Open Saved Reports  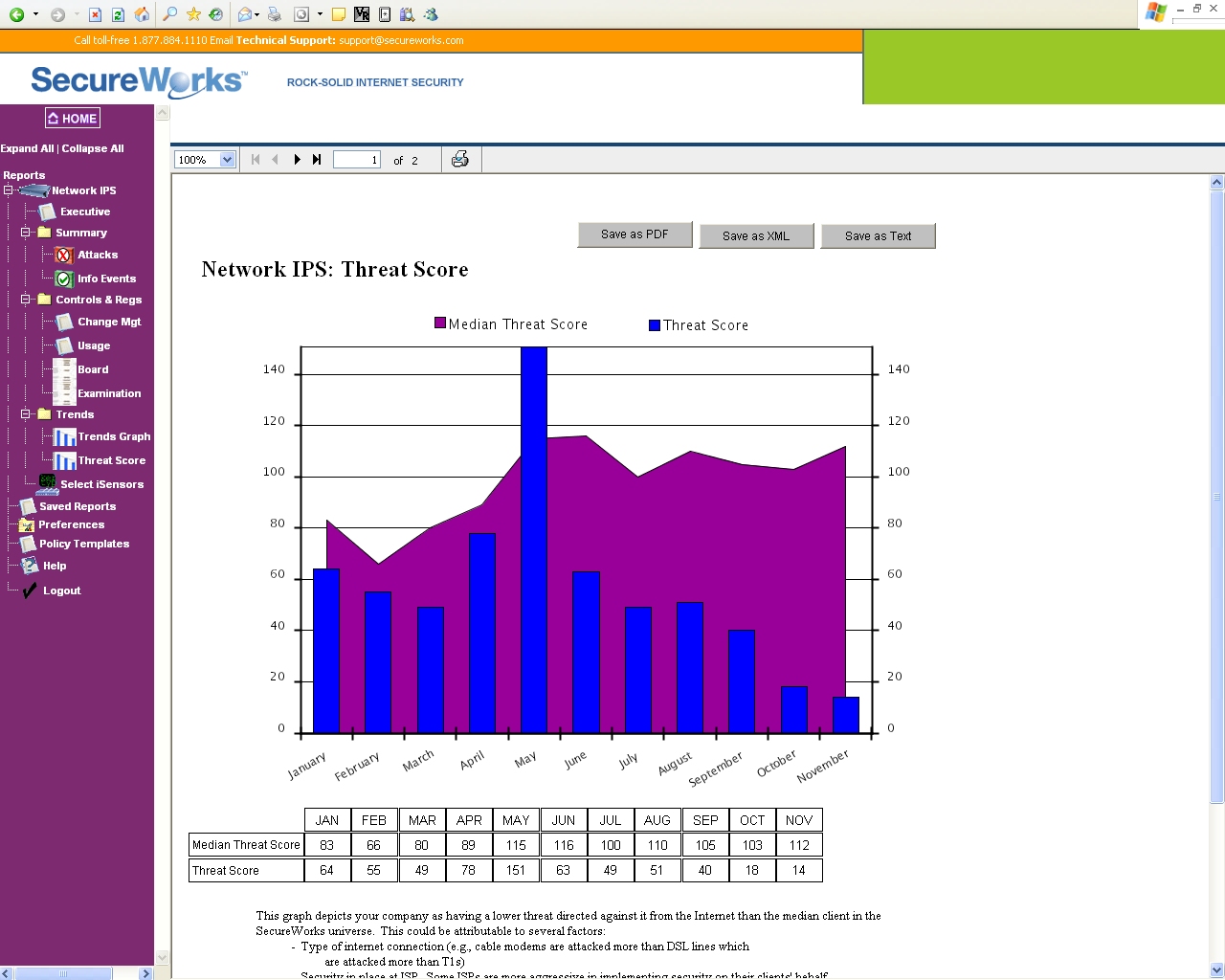(x=78, y=506)
